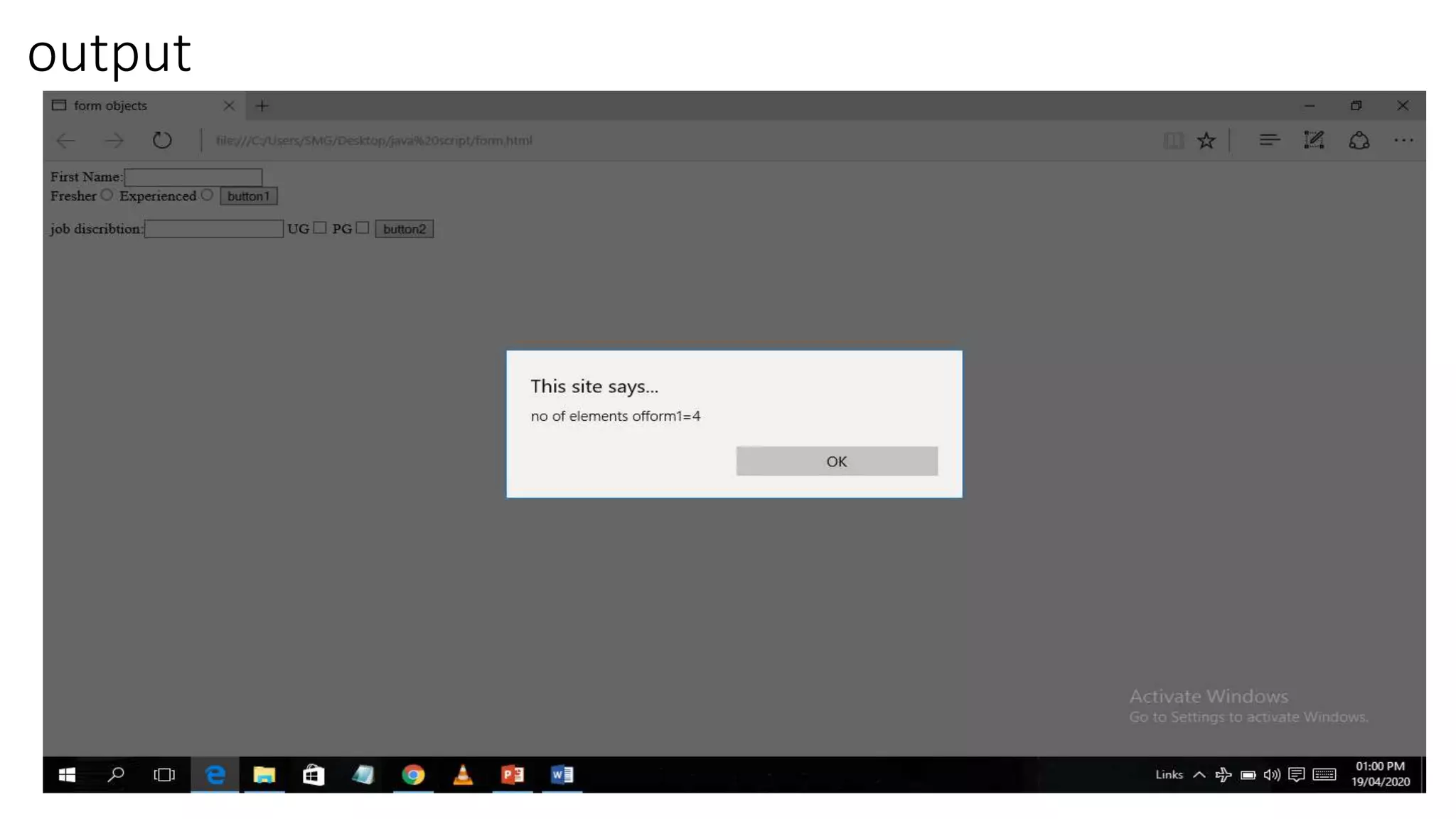This screenshot has height=819, width=1456.
Task: Open the Hub lines icon
Action: click(1269, 140)
